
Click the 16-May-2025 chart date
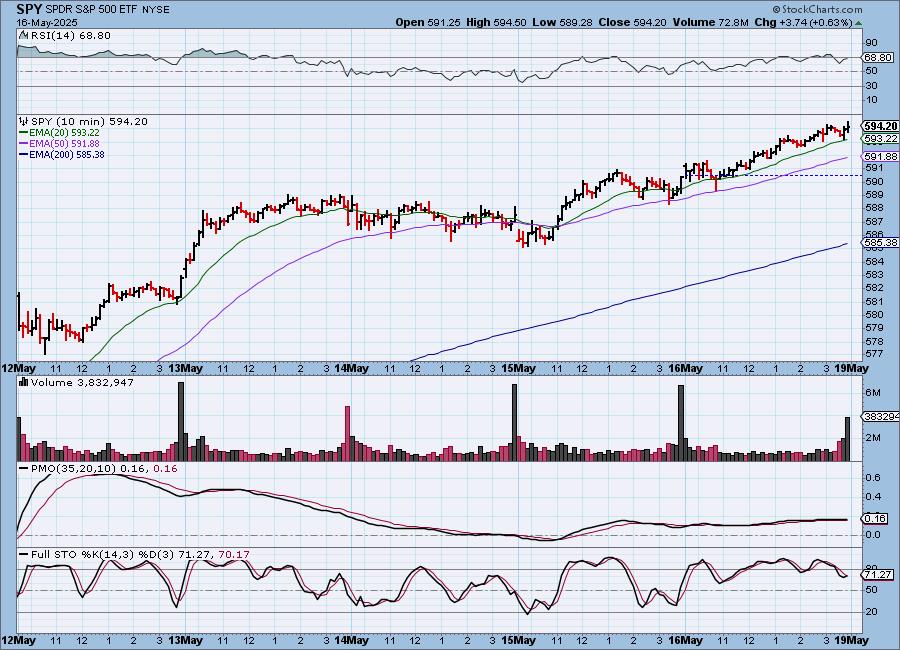[46, 23]
